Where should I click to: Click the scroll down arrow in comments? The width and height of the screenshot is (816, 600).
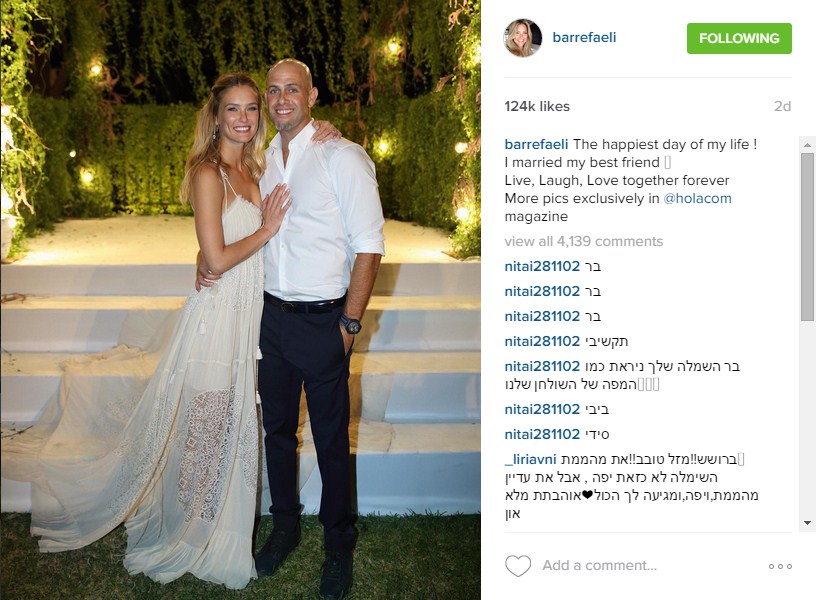click(807, 522)
